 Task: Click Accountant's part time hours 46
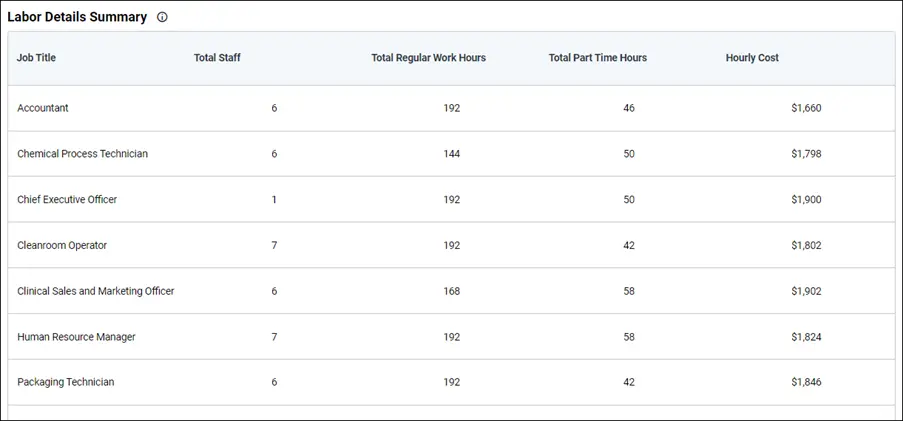pos(629,108)
